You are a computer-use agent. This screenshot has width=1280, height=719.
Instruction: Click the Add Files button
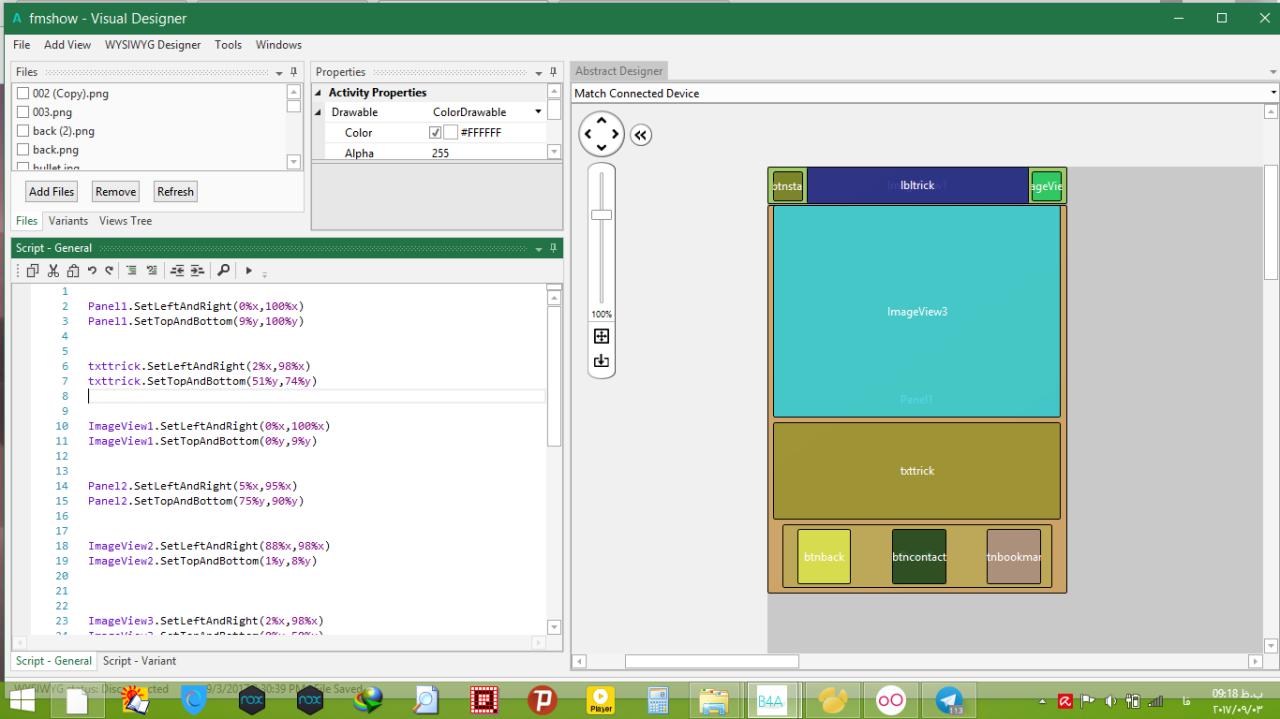51,192
